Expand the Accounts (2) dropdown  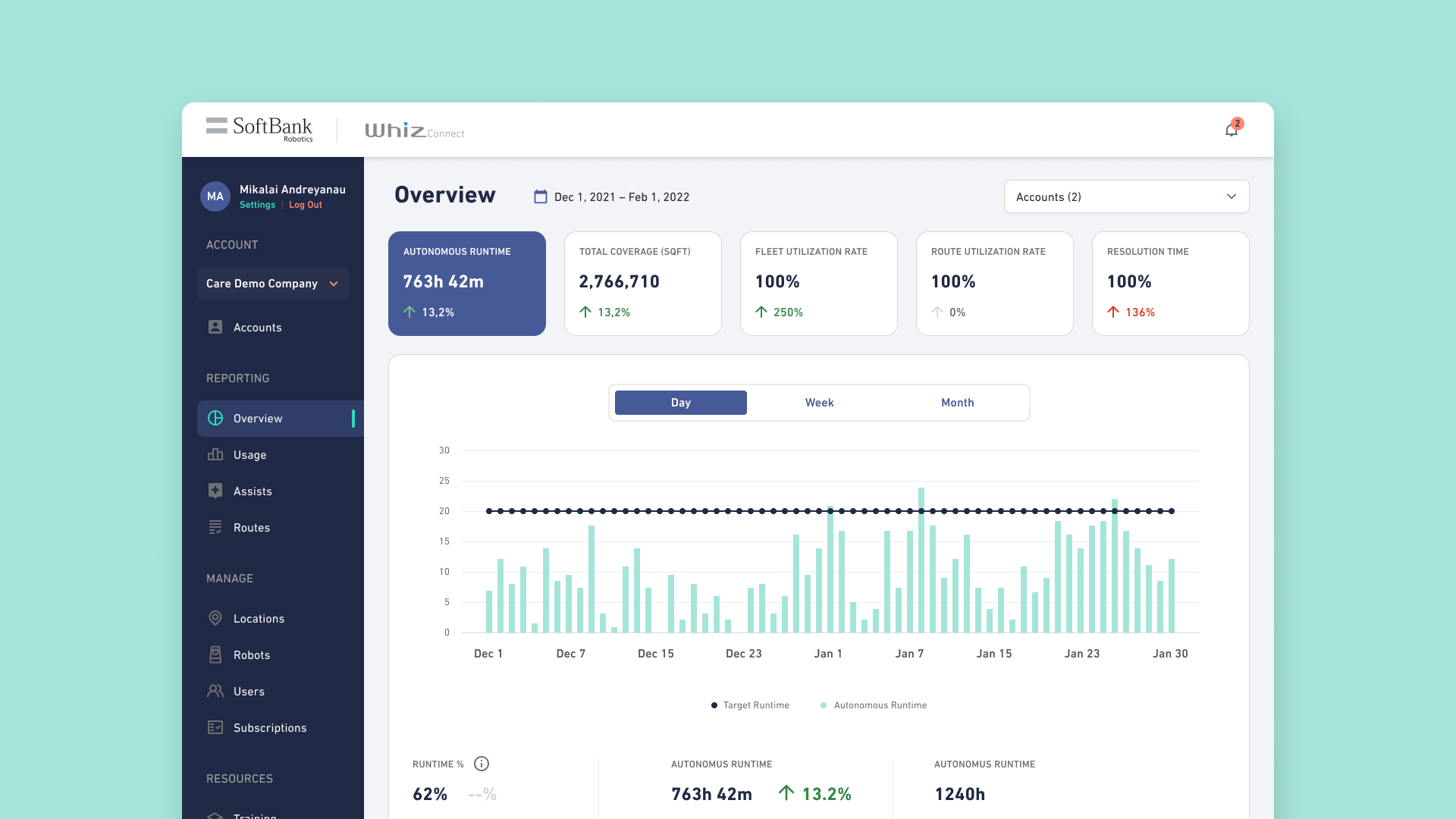tap(1126, 197)
